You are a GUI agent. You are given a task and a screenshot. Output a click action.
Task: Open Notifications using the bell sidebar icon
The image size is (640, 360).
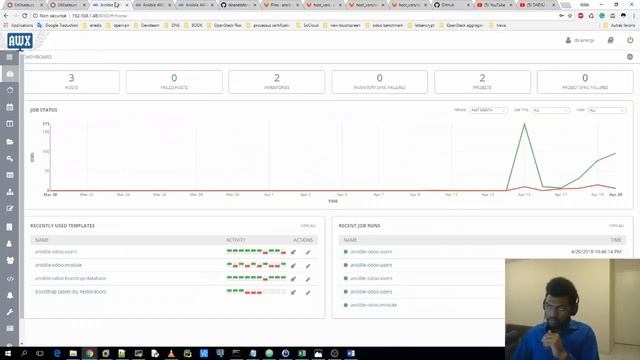[10, 295]
